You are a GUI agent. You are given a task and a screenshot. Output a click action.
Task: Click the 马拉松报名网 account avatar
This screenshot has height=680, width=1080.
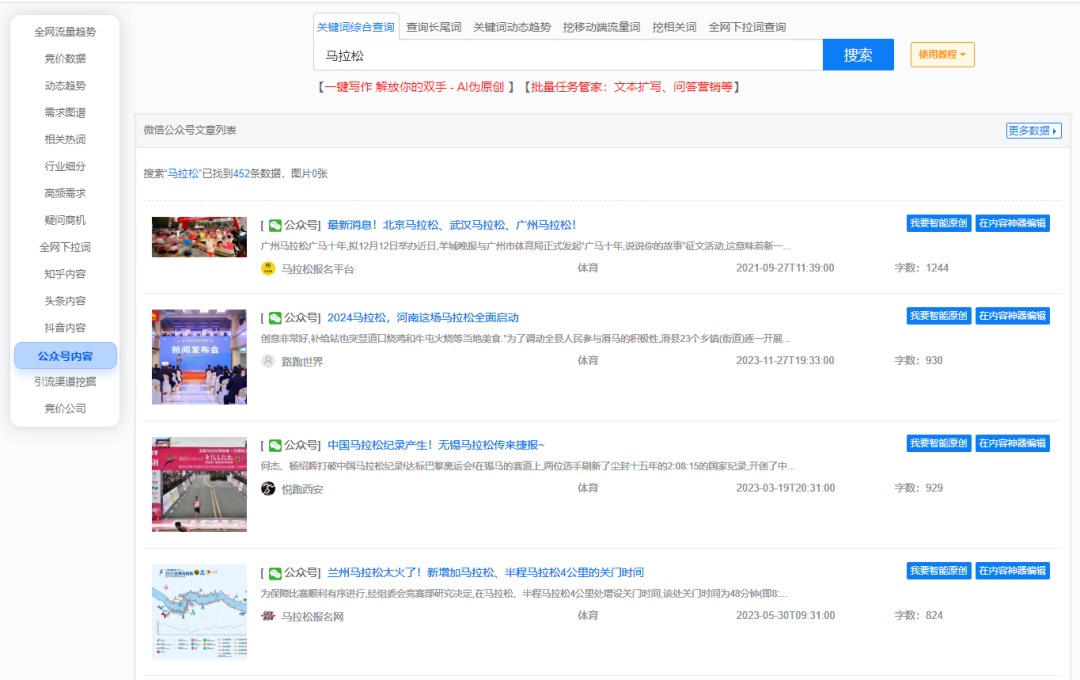tap(268, 616)
